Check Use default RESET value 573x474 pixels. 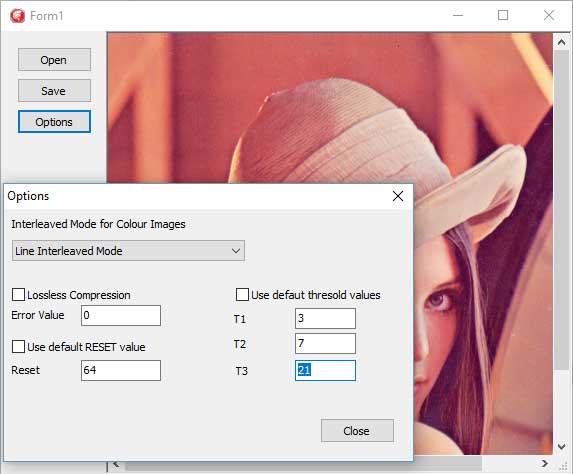click(18, 346)
